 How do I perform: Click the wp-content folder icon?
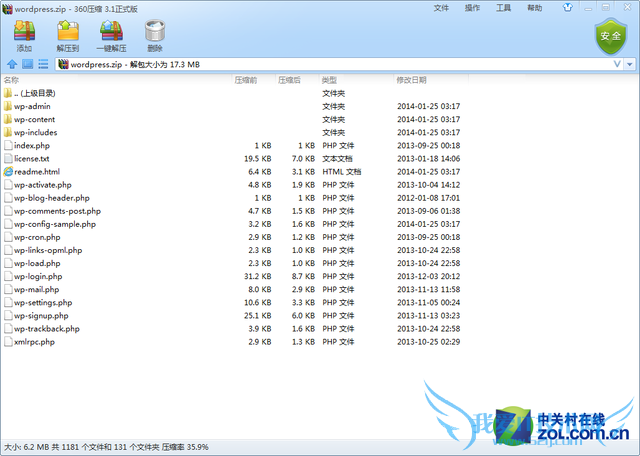point(8,119)
